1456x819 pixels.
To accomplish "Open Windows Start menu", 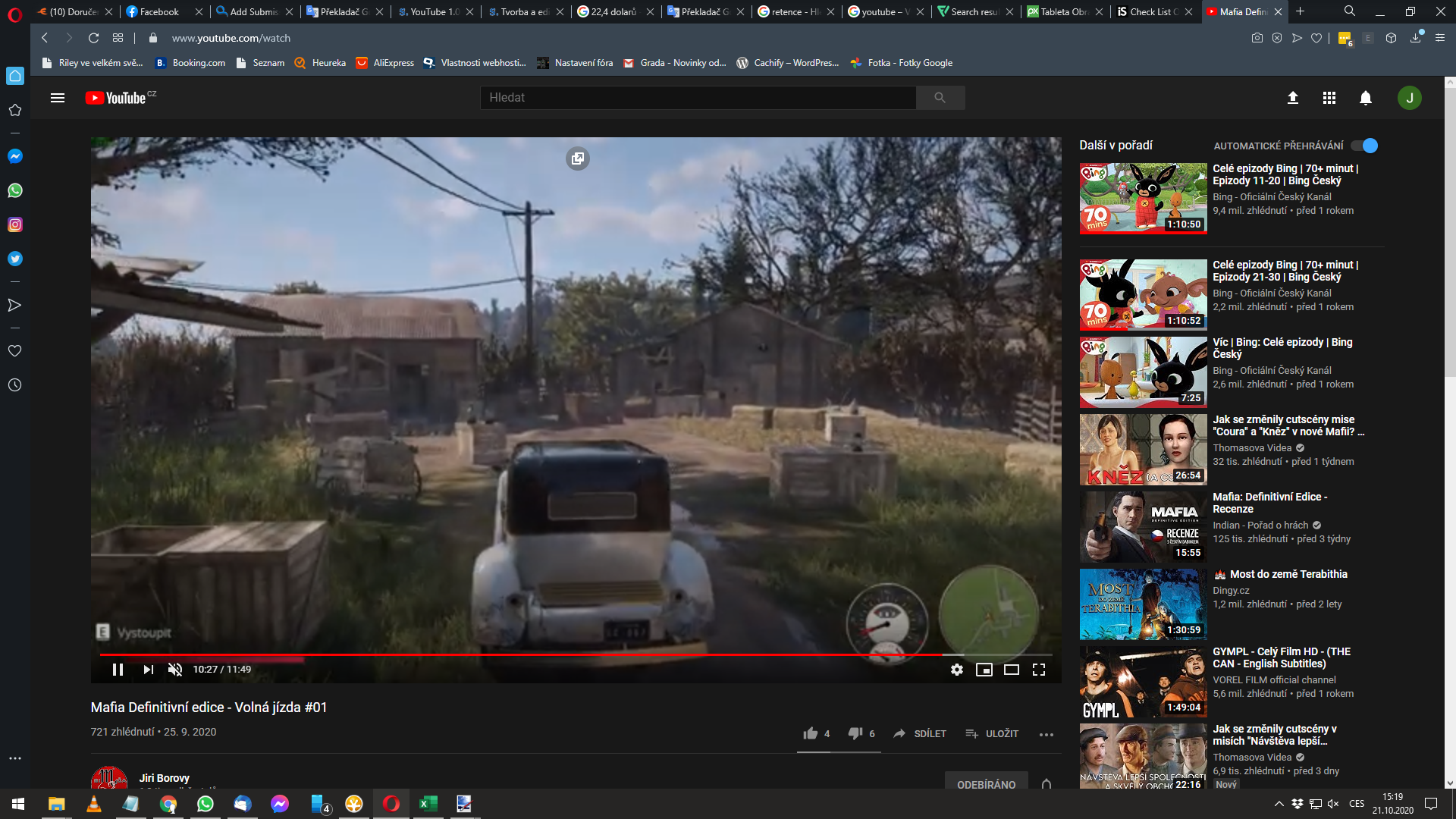I will point(18,804).
